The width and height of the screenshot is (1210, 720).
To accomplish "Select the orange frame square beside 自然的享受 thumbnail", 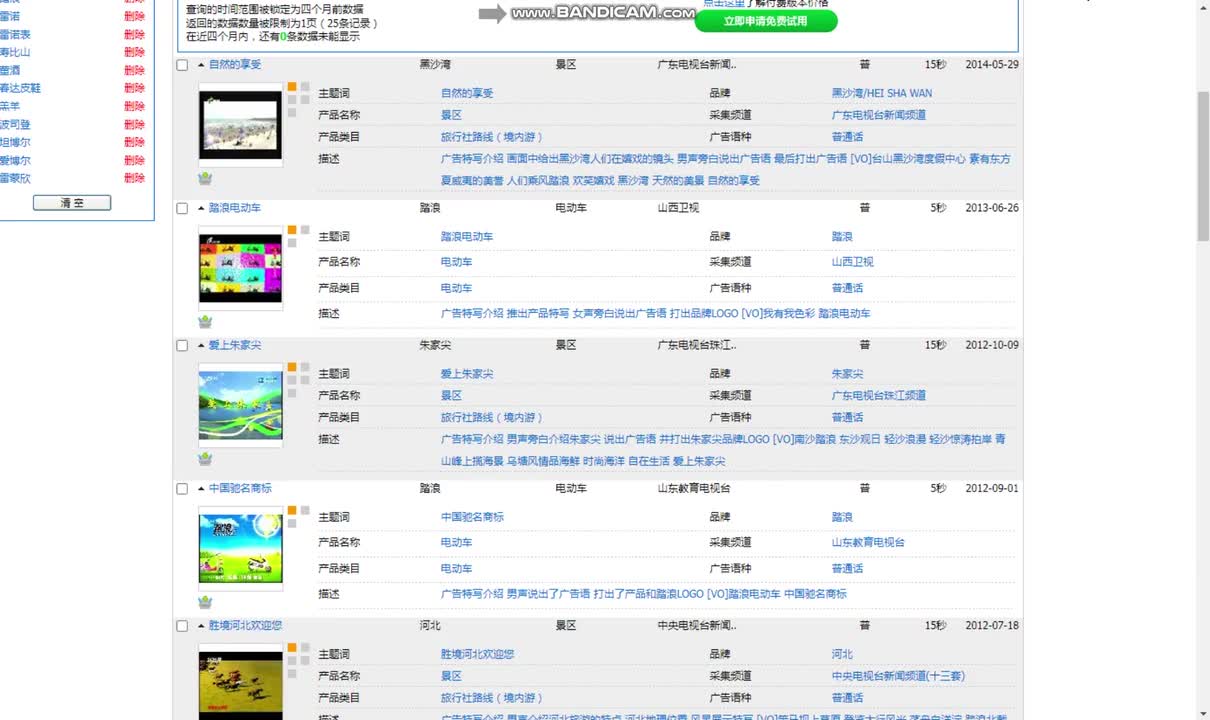I will 292,87.
